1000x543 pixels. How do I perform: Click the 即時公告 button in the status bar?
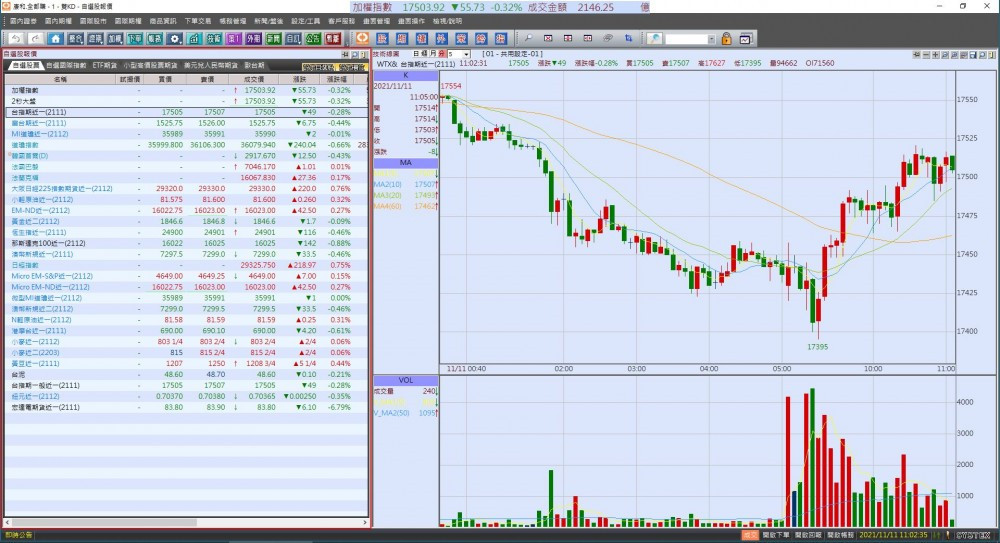point(18,535)
